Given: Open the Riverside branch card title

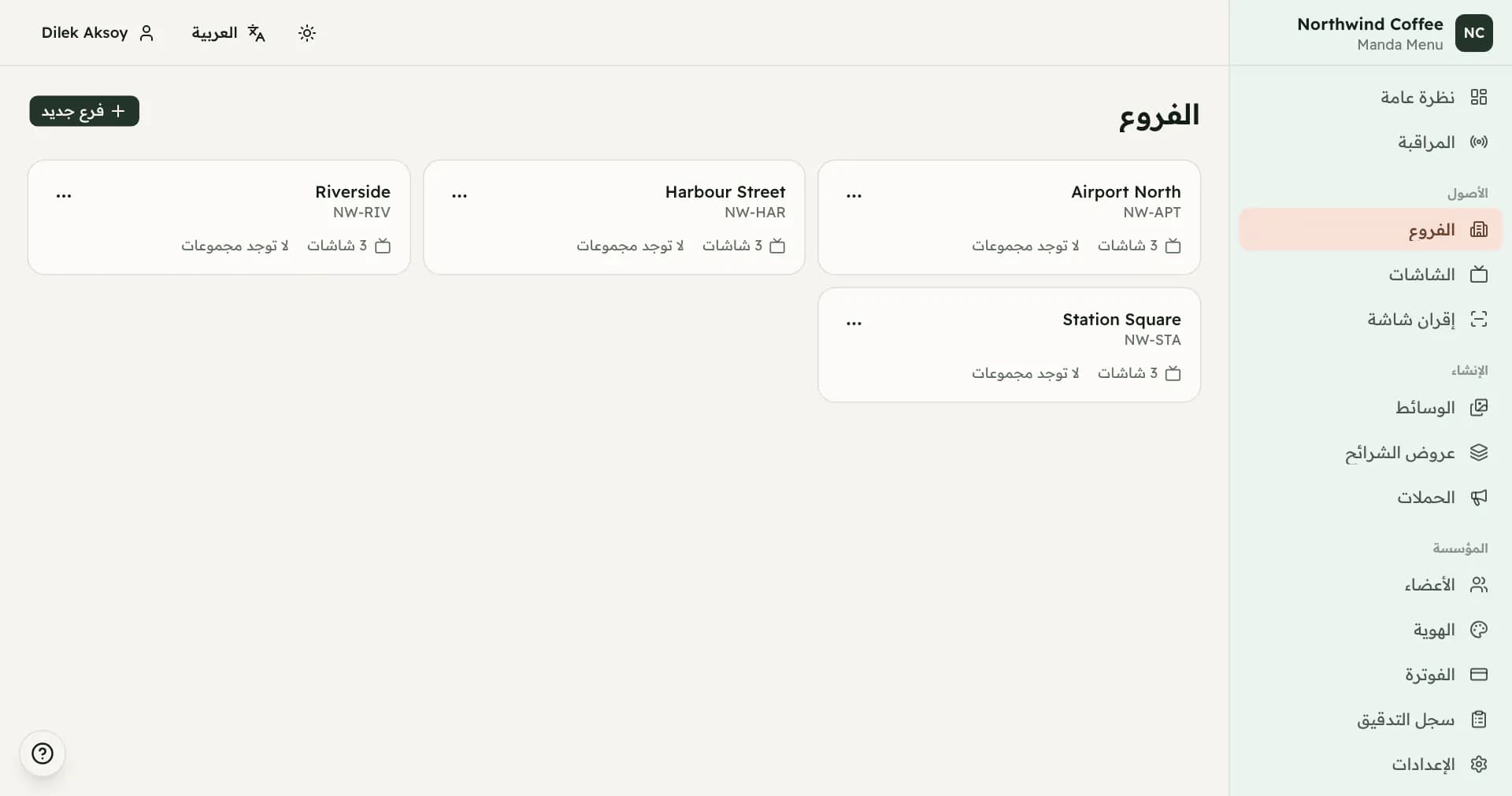Looking at the screenshot, I should point(353,191).
